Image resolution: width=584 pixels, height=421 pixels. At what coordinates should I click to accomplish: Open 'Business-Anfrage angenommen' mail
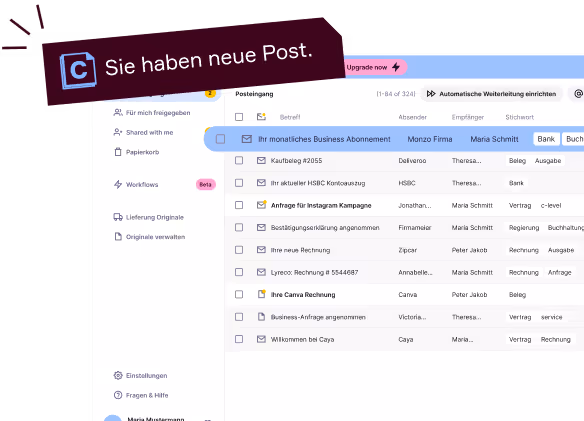point(318,317)
